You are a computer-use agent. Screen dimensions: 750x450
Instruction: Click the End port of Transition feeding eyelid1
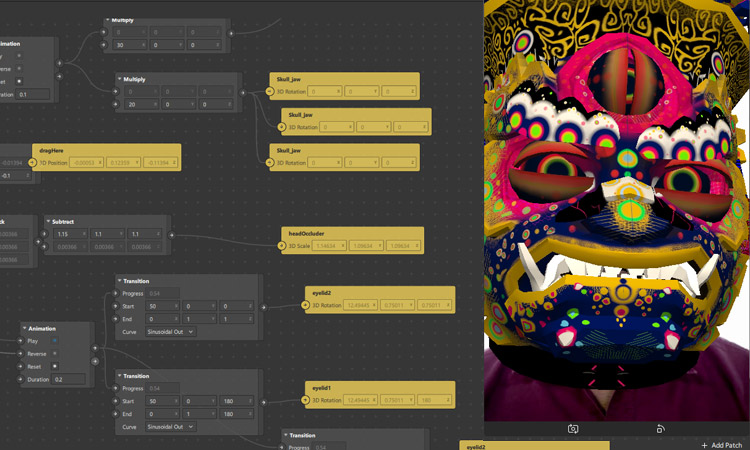(115, 414)
